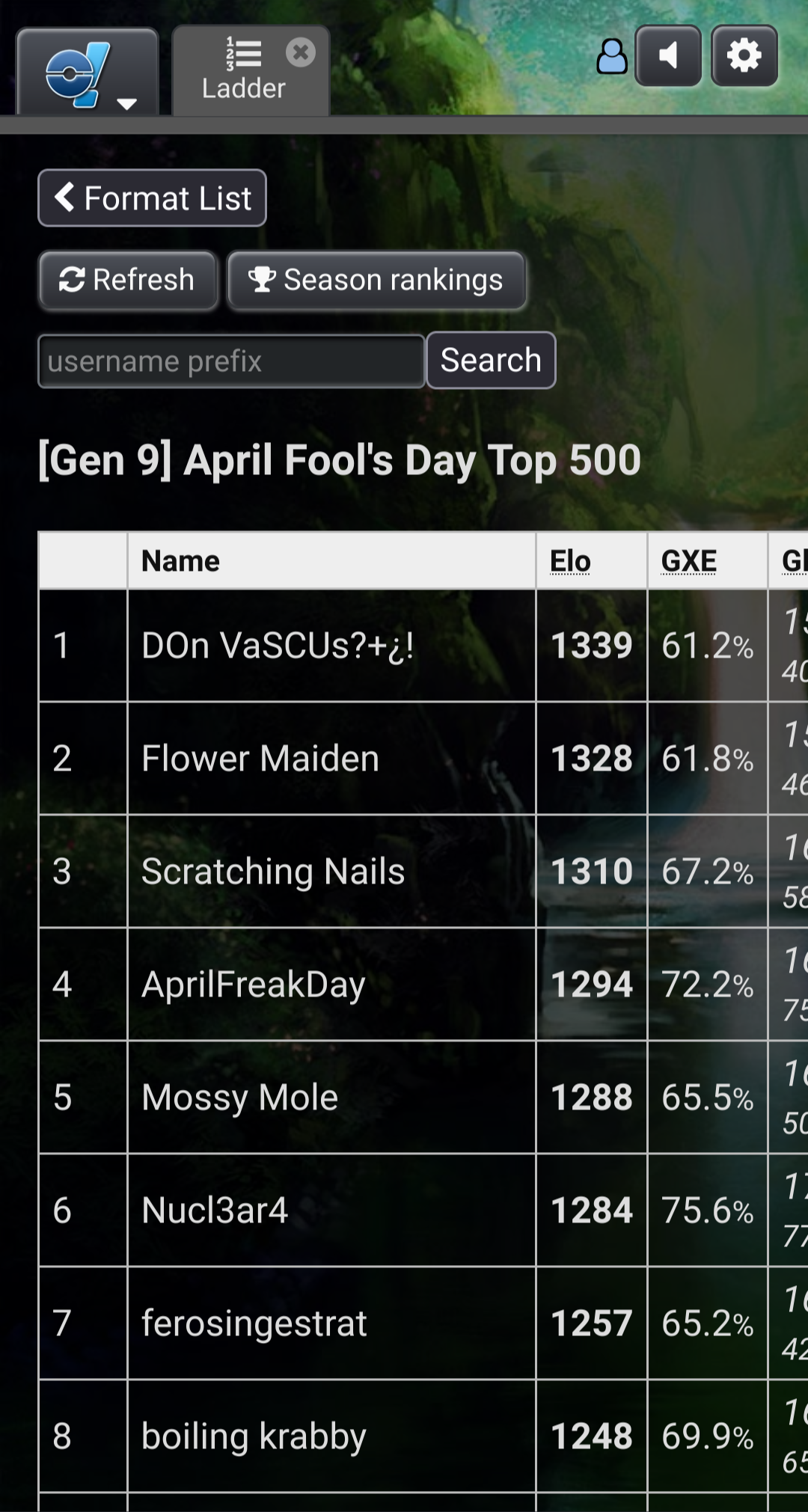The image size is (808, 1512).
Task: Open the user profile icon
Action: [x=612, y=56]
